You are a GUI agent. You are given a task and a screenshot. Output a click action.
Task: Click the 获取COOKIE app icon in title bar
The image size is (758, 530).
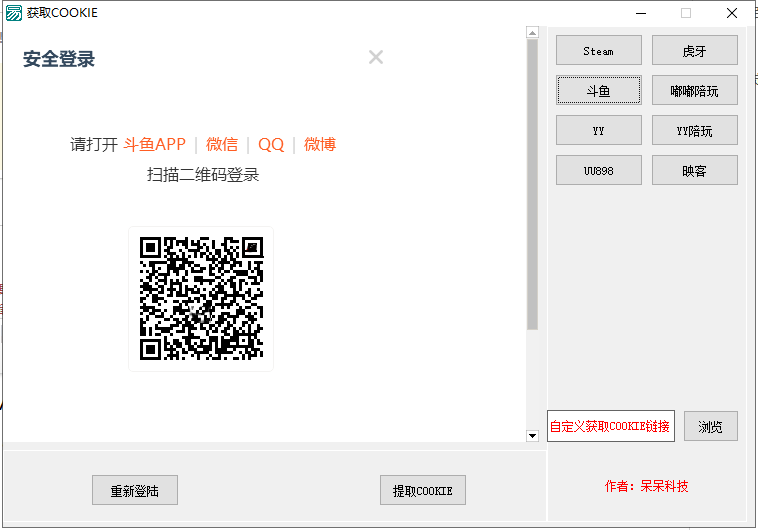click(x=14, y=13)
